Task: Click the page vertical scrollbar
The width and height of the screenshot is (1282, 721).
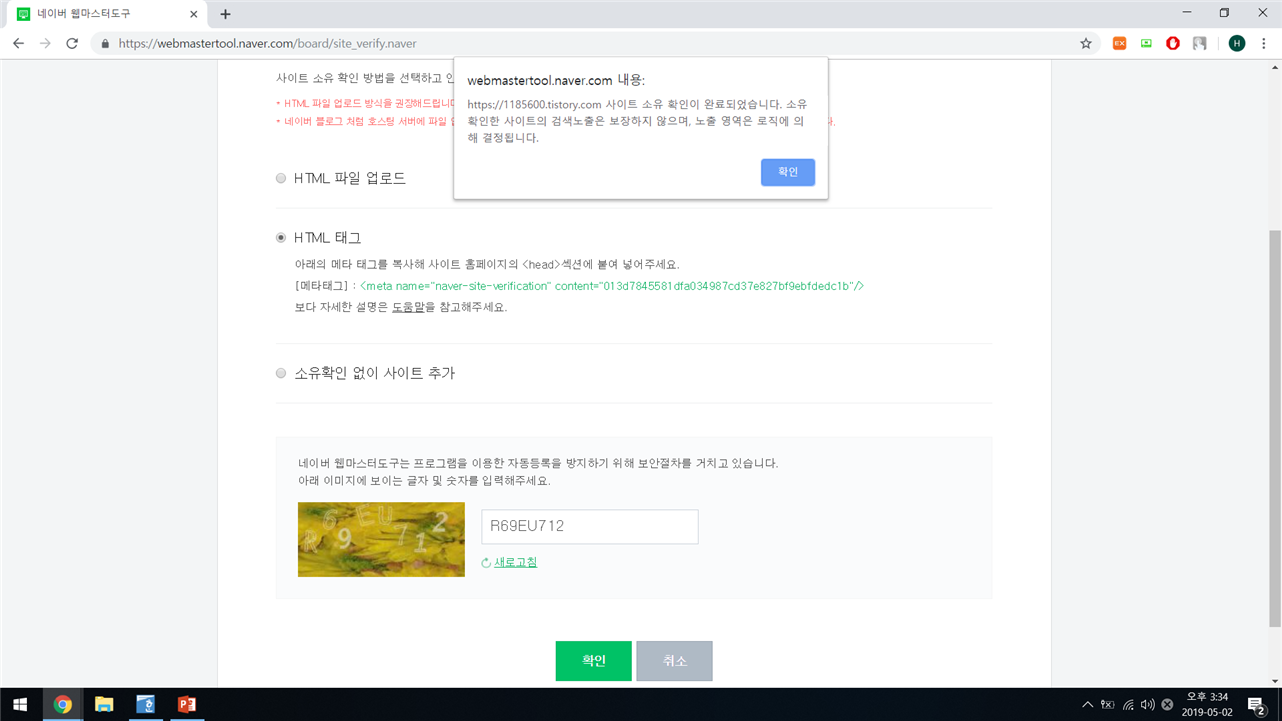Action: pyautogui.click(x=1275, y=428)
